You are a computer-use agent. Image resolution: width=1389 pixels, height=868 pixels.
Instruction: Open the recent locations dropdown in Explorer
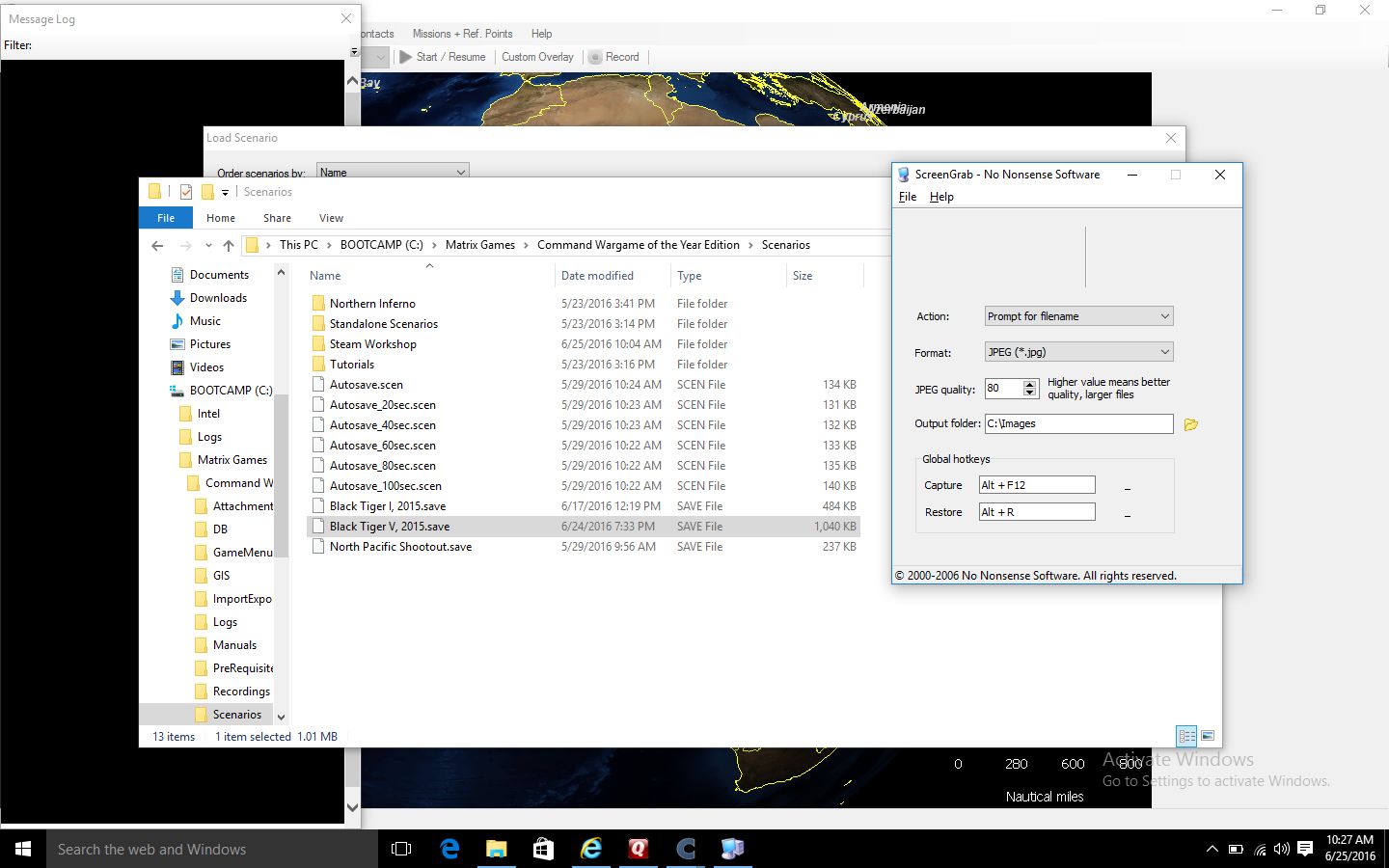coord(208,246)
